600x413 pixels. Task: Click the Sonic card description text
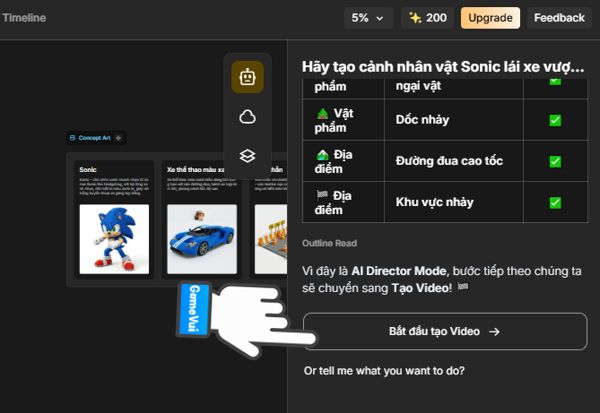tap(114, 186)
